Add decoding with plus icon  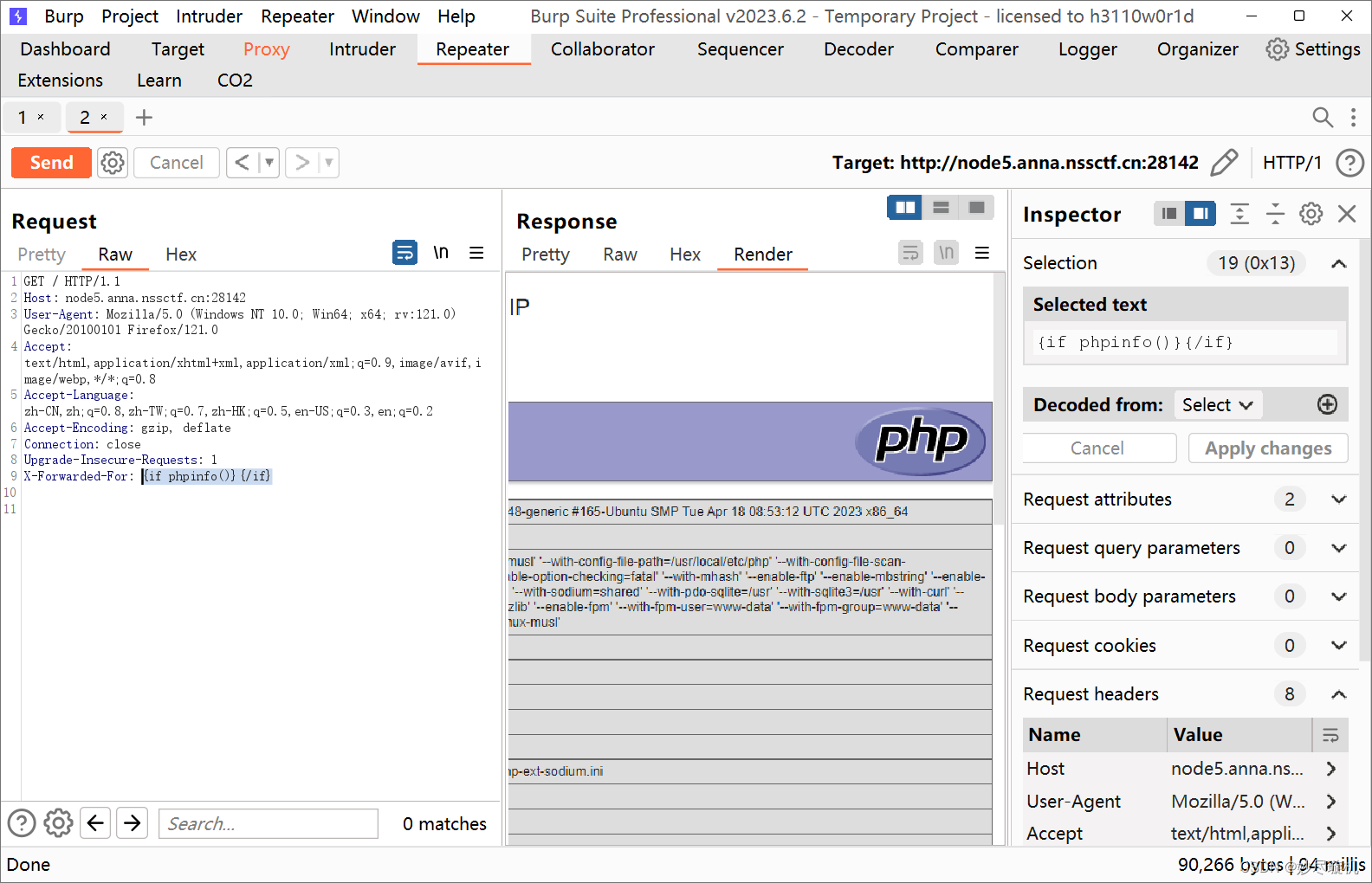(1327, 404)
